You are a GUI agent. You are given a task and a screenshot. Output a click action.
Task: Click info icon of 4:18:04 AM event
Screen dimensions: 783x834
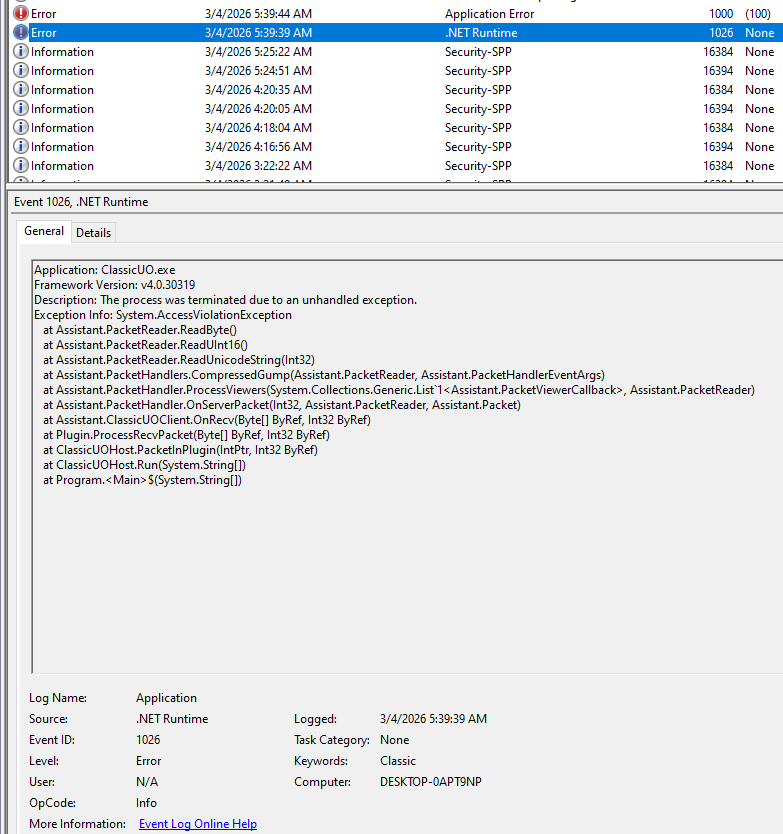[x=21, y=128]
